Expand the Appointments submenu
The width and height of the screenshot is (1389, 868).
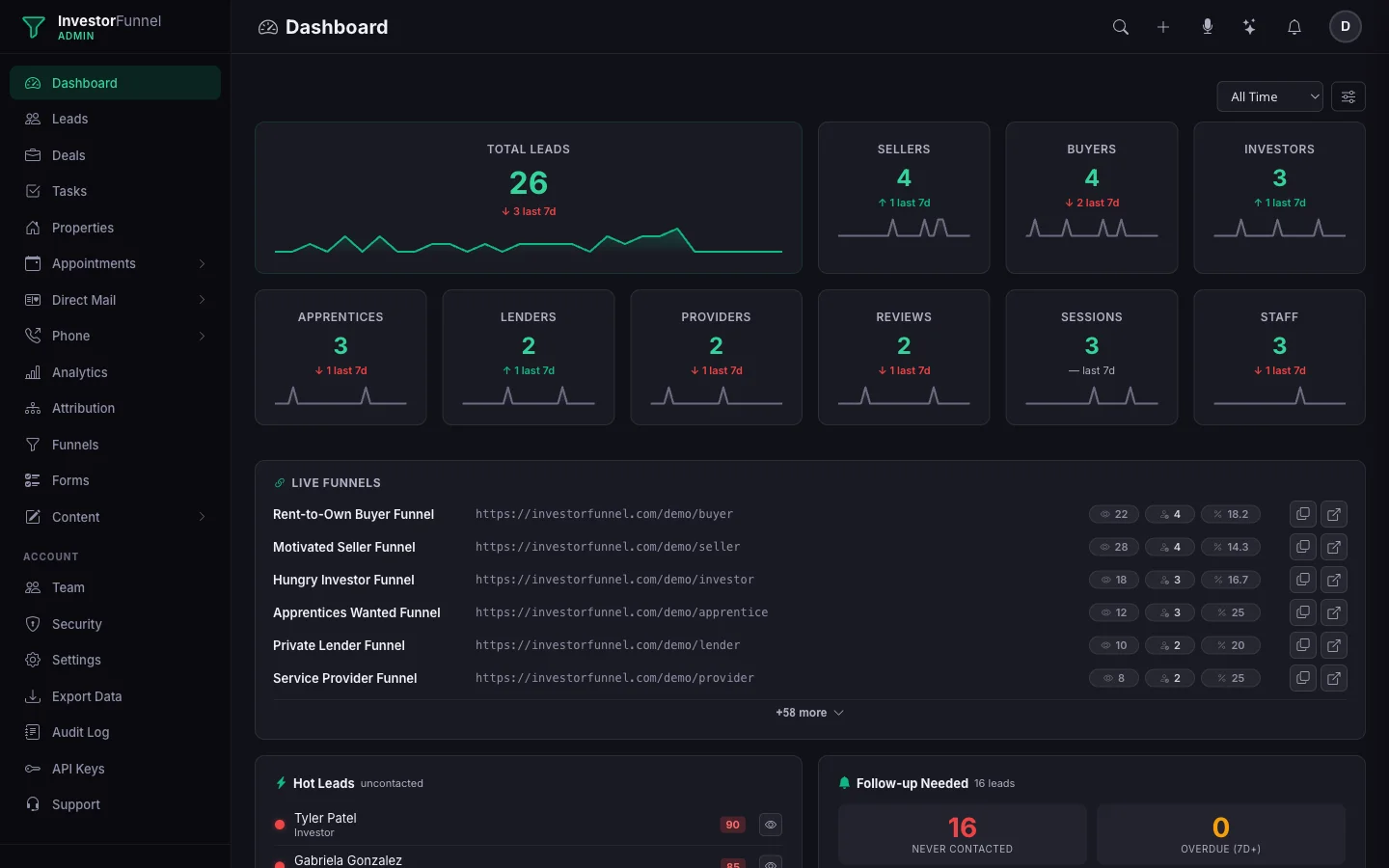click(x=202, y=263)
